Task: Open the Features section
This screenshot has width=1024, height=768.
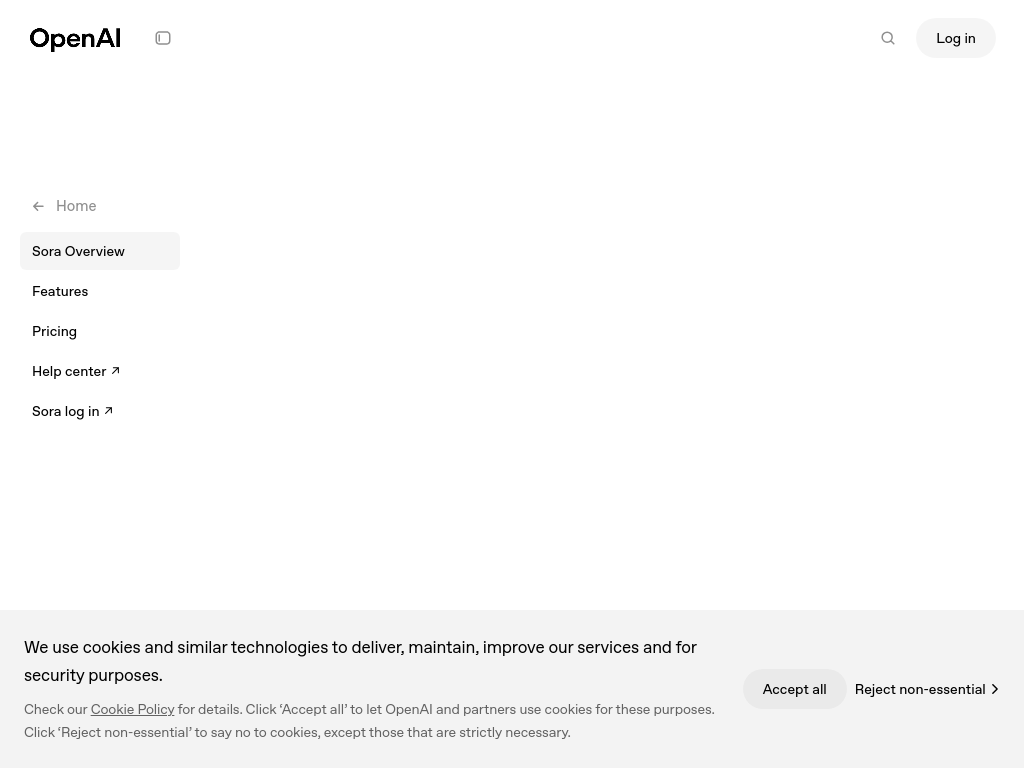Action: point(60,291)
